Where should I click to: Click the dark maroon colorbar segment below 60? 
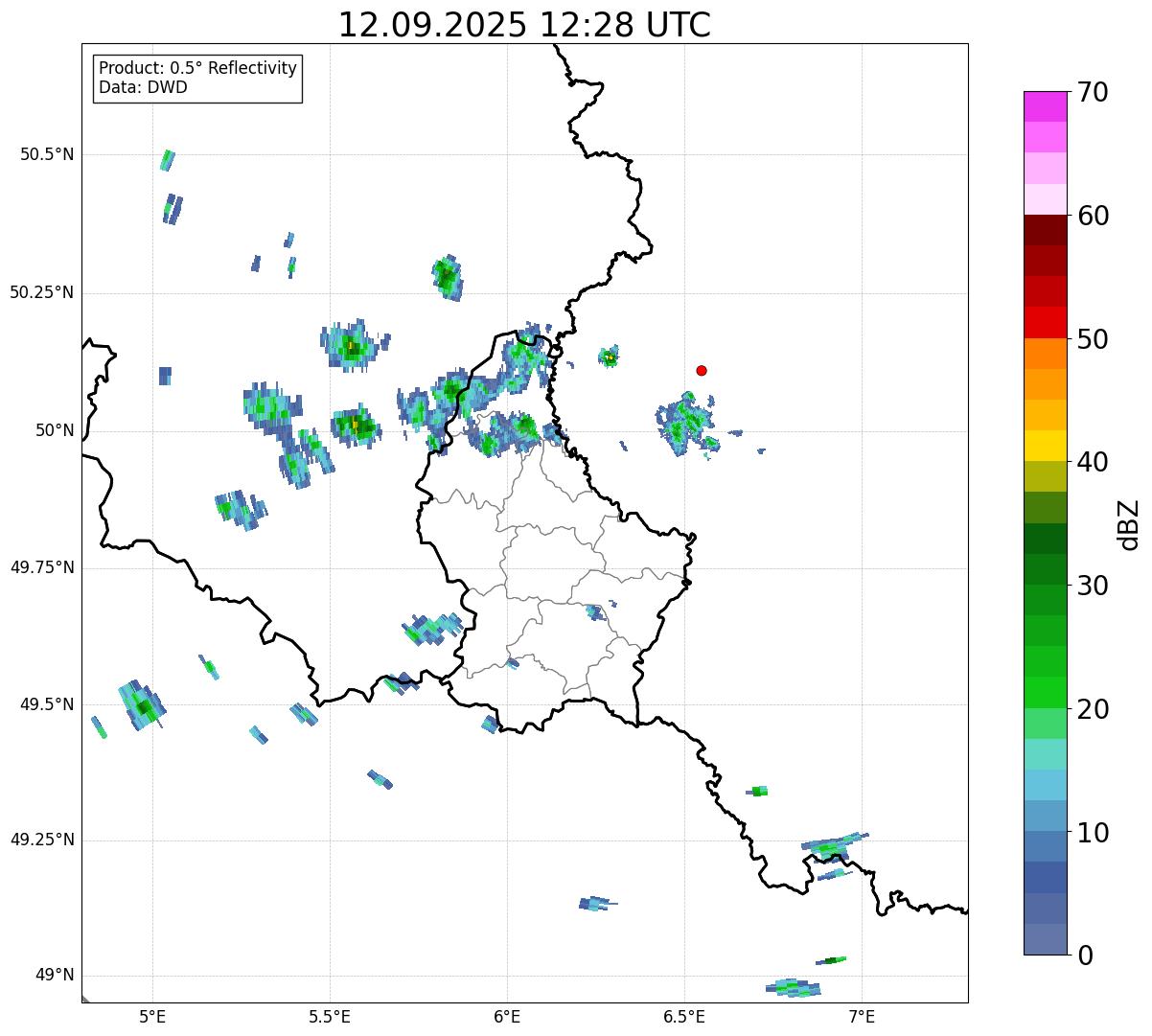(x=1045, y=230)
